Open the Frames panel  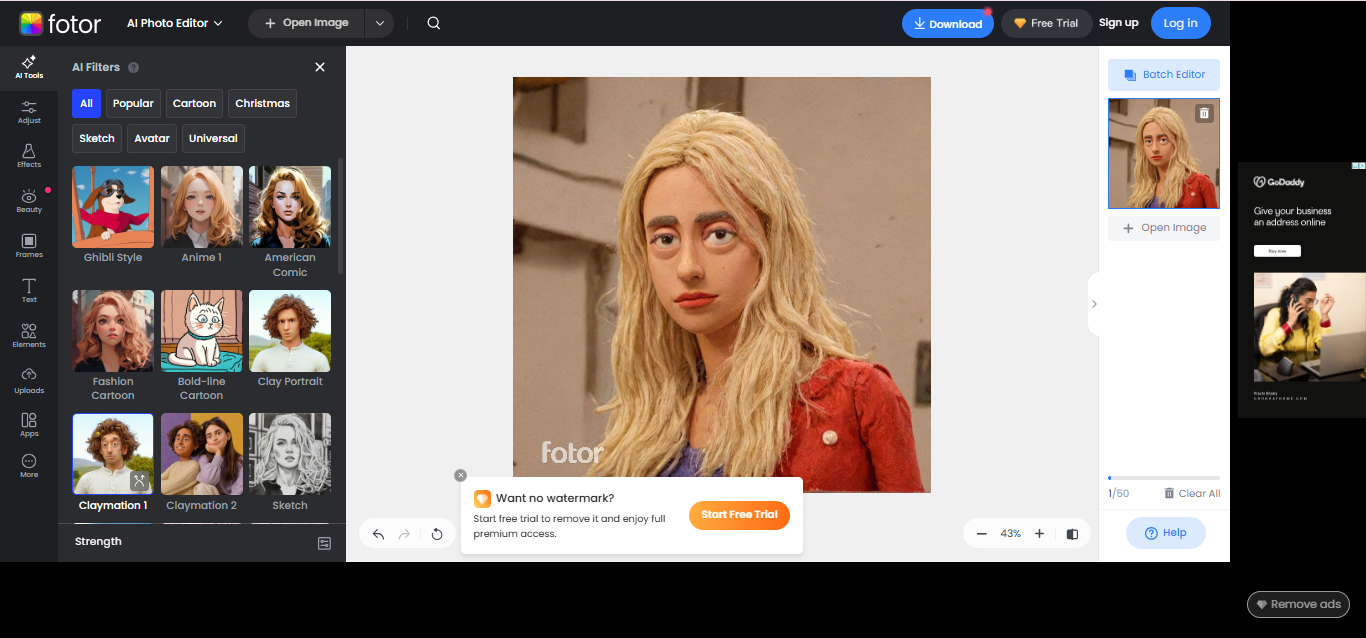coord(28,245)
